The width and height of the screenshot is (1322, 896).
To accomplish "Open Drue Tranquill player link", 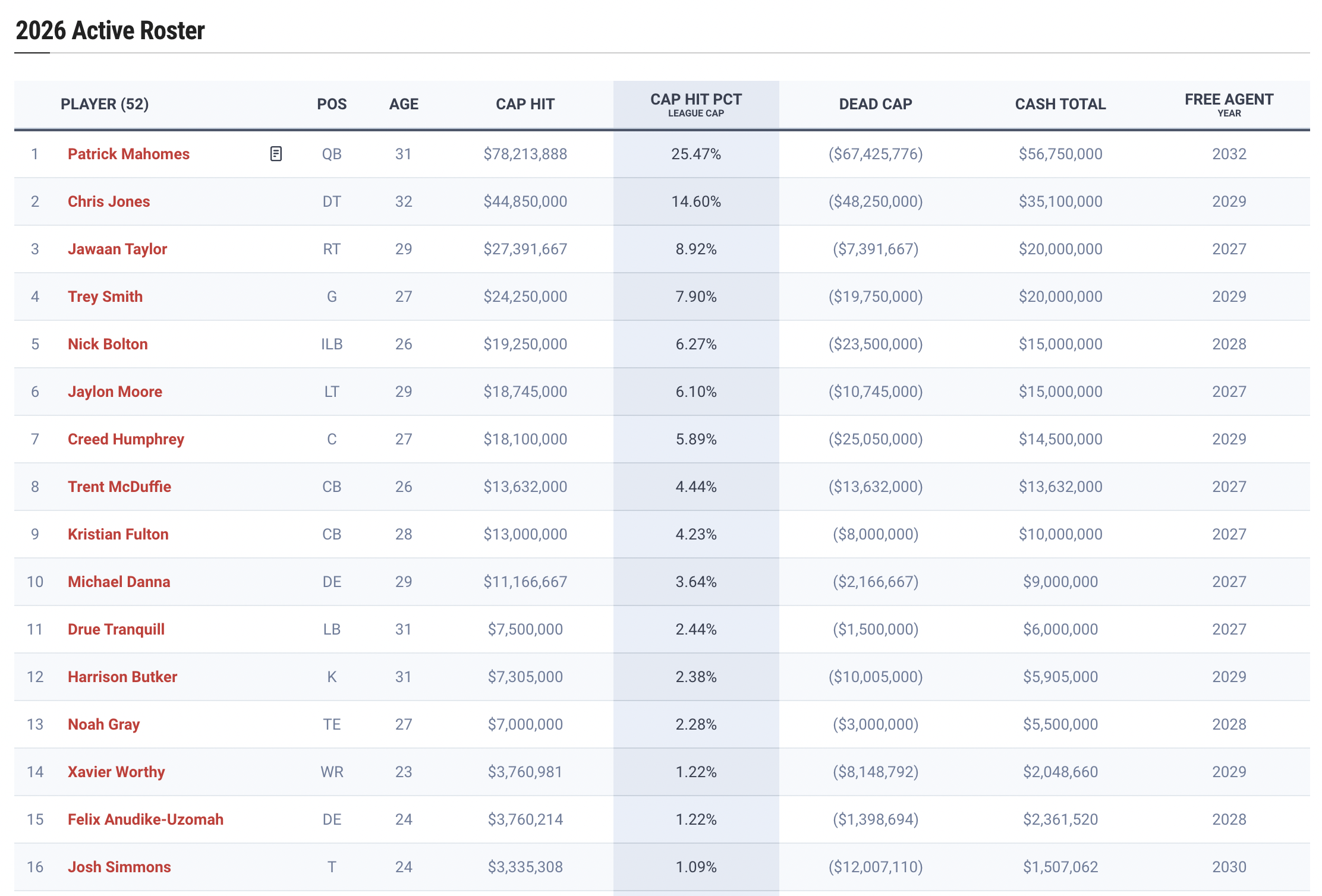I will [116, 629].
